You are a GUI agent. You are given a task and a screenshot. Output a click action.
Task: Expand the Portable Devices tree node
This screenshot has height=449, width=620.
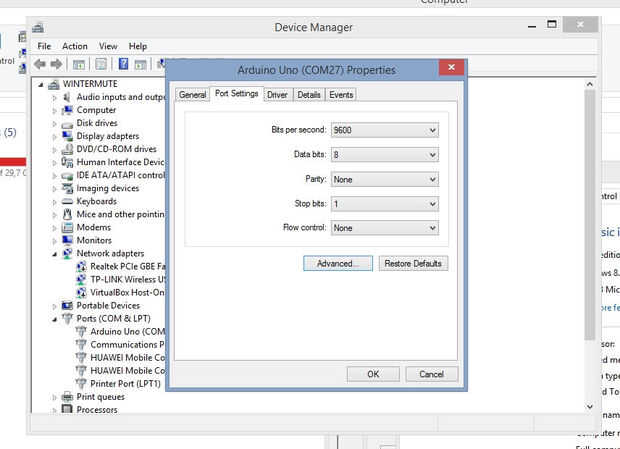[55, 306]
